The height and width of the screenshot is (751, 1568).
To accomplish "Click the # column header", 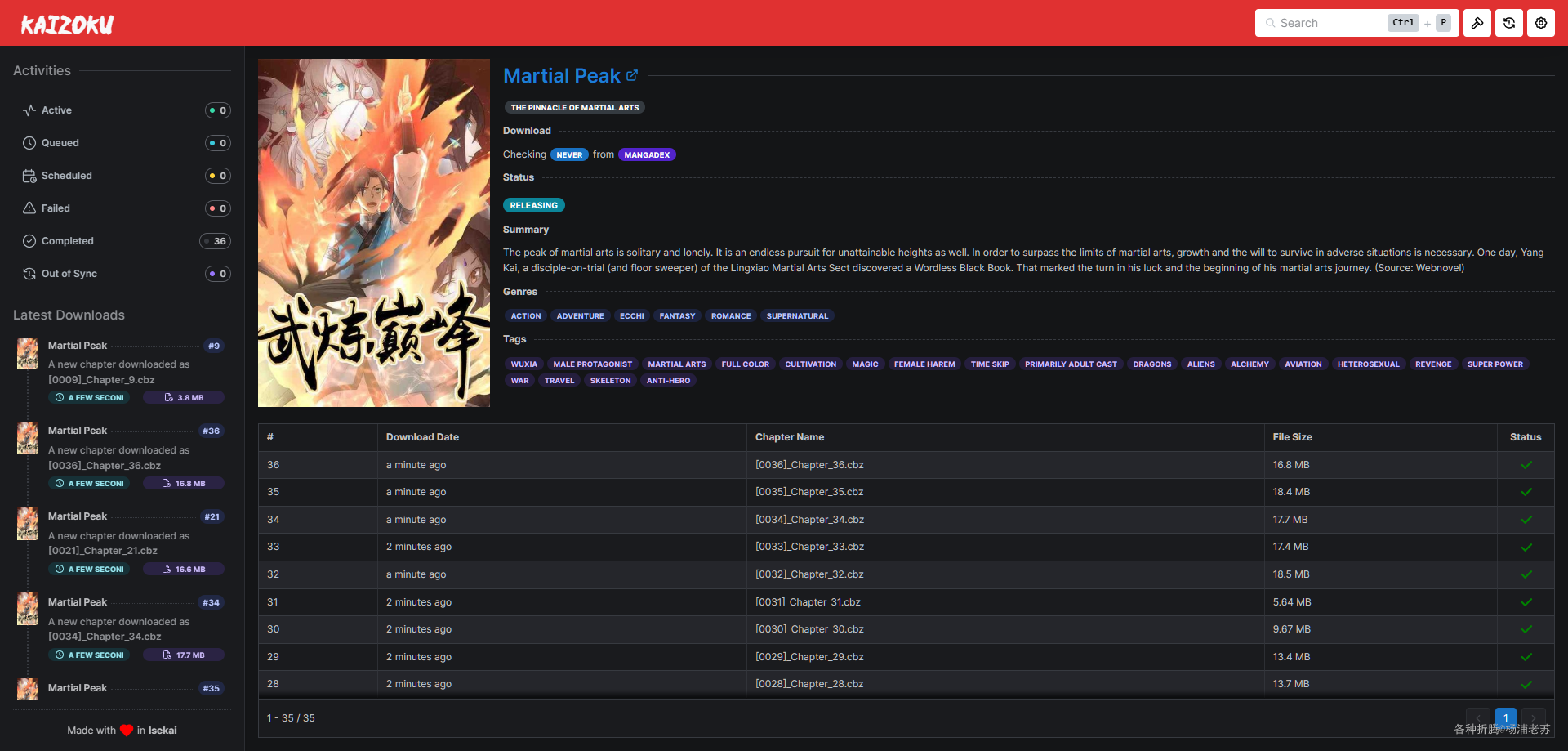I will coord(318,437).
